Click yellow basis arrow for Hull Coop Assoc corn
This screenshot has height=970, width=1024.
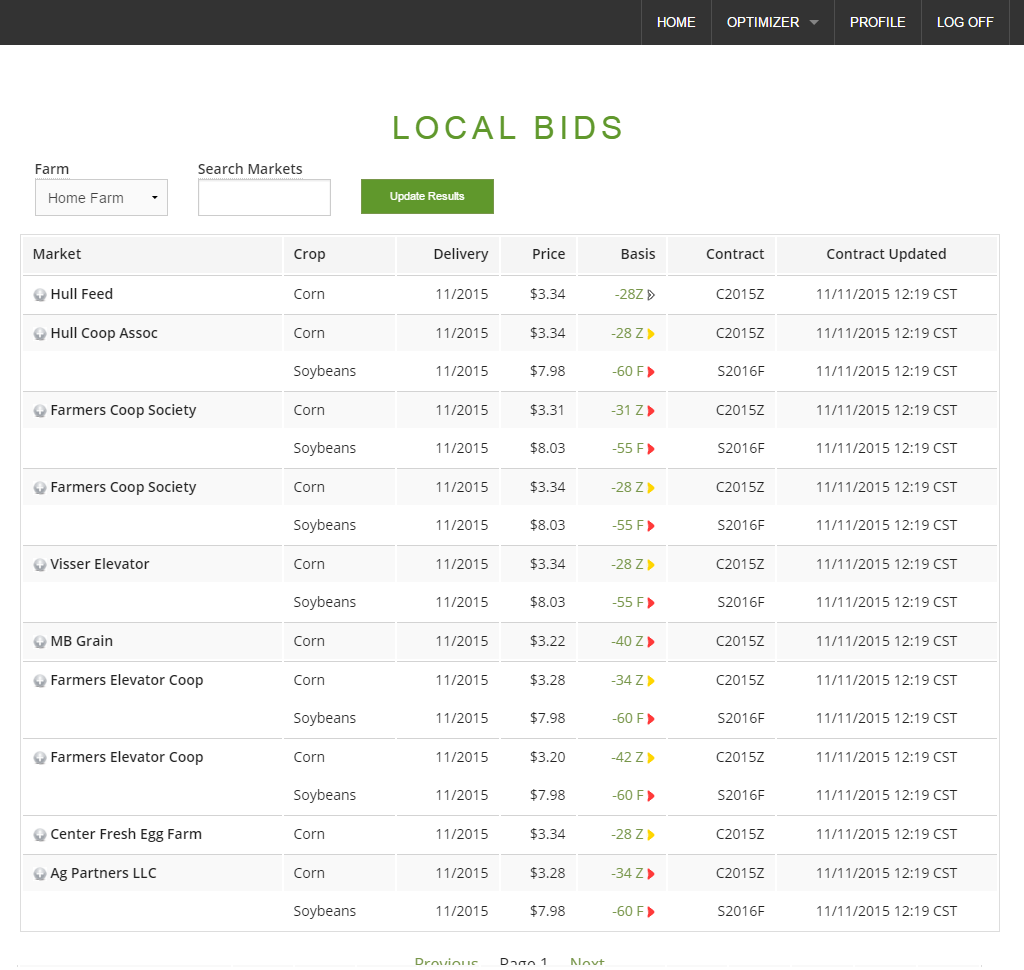[x=651, y=334]
